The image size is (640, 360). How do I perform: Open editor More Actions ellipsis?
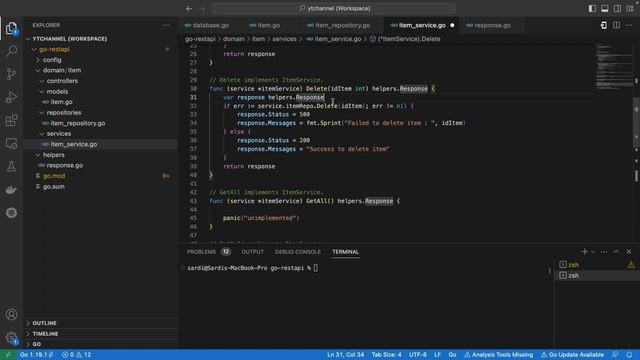tap(629, 25)
